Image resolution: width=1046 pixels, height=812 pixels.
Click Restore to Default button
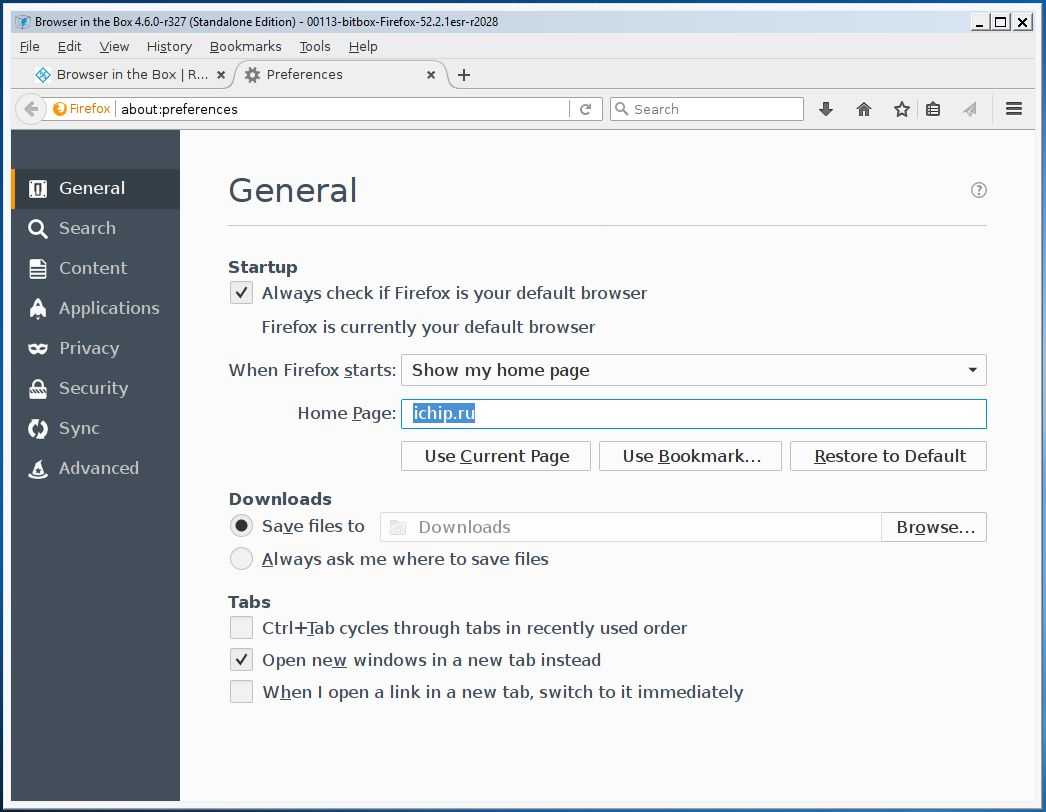point(888,456)
